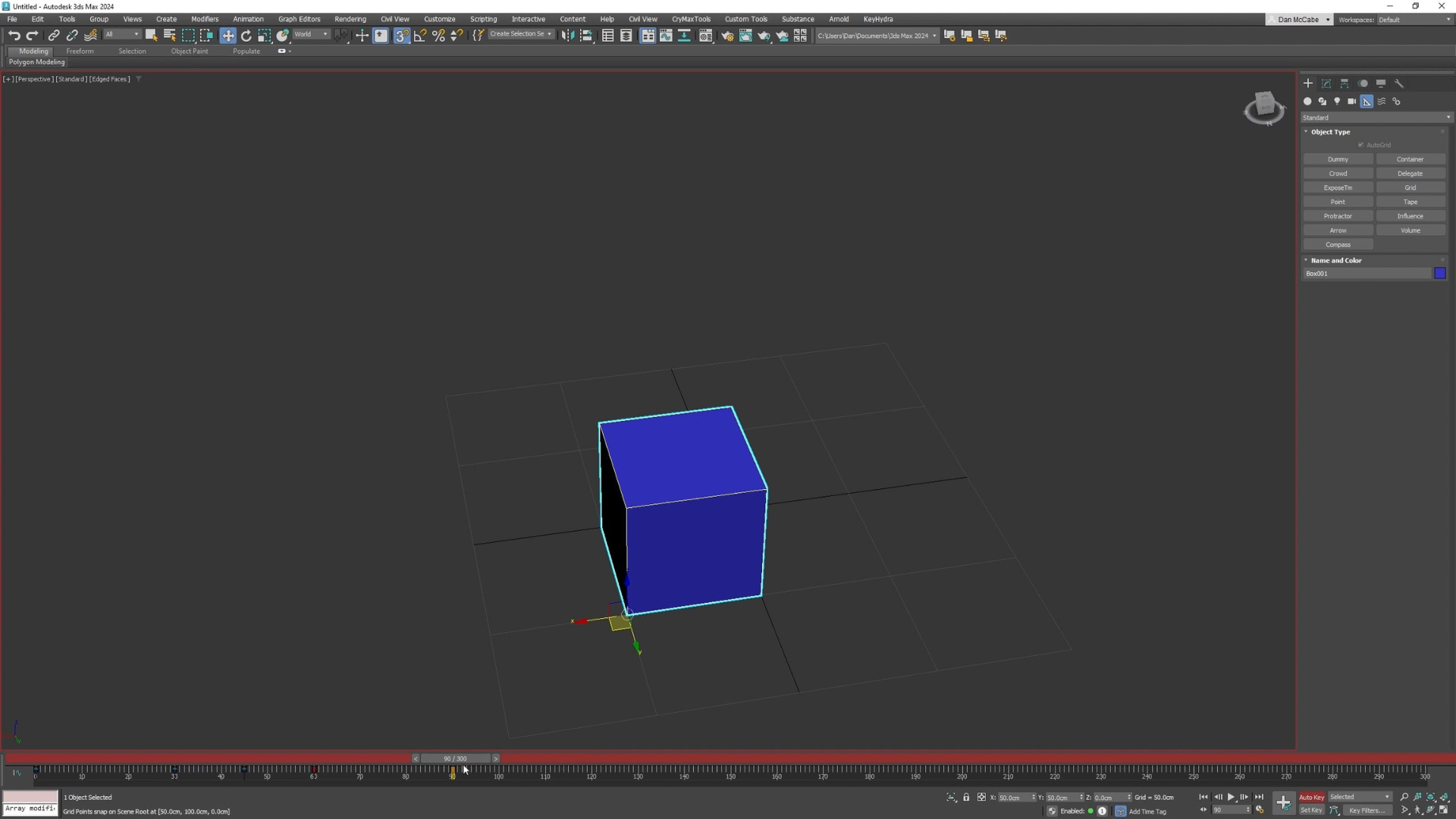Image resolution: width=1456 pixels, height=819 pixels.
Task: Switch to the Freeform ribbon tab
Action: pos(80,52)
